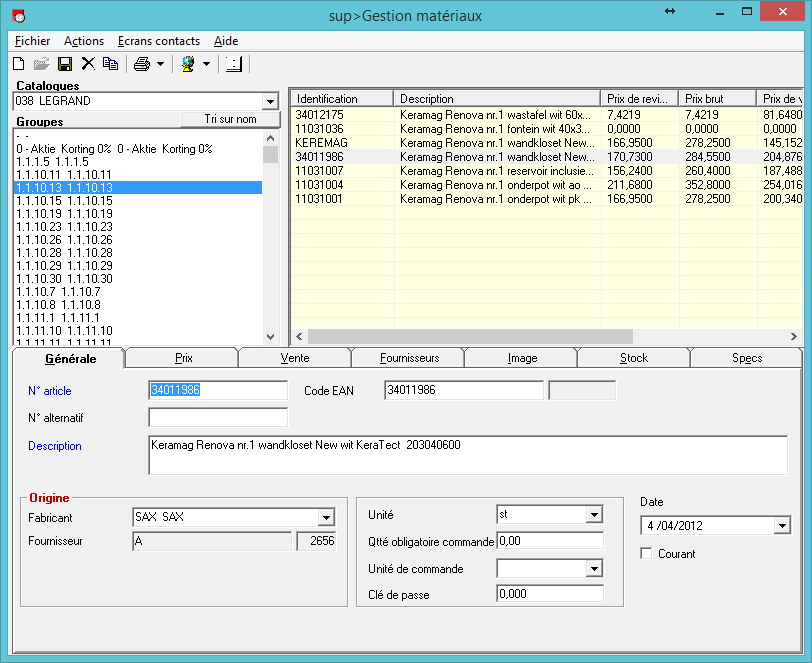812x663 pixels.
Task: Select group 1.1.10.15 in Groupes list
Action: (138, 200)
